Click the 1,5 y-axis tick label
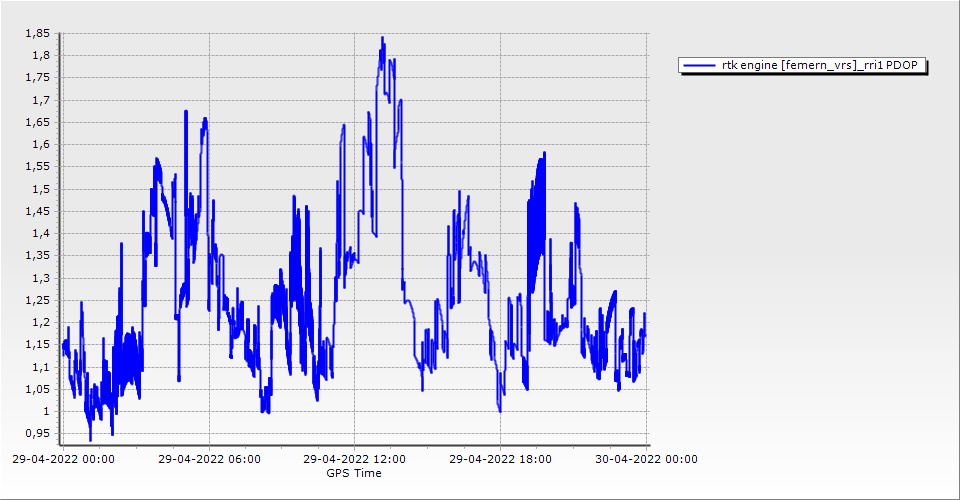This screenshot has height=500, width=960. tap(40, 189)
